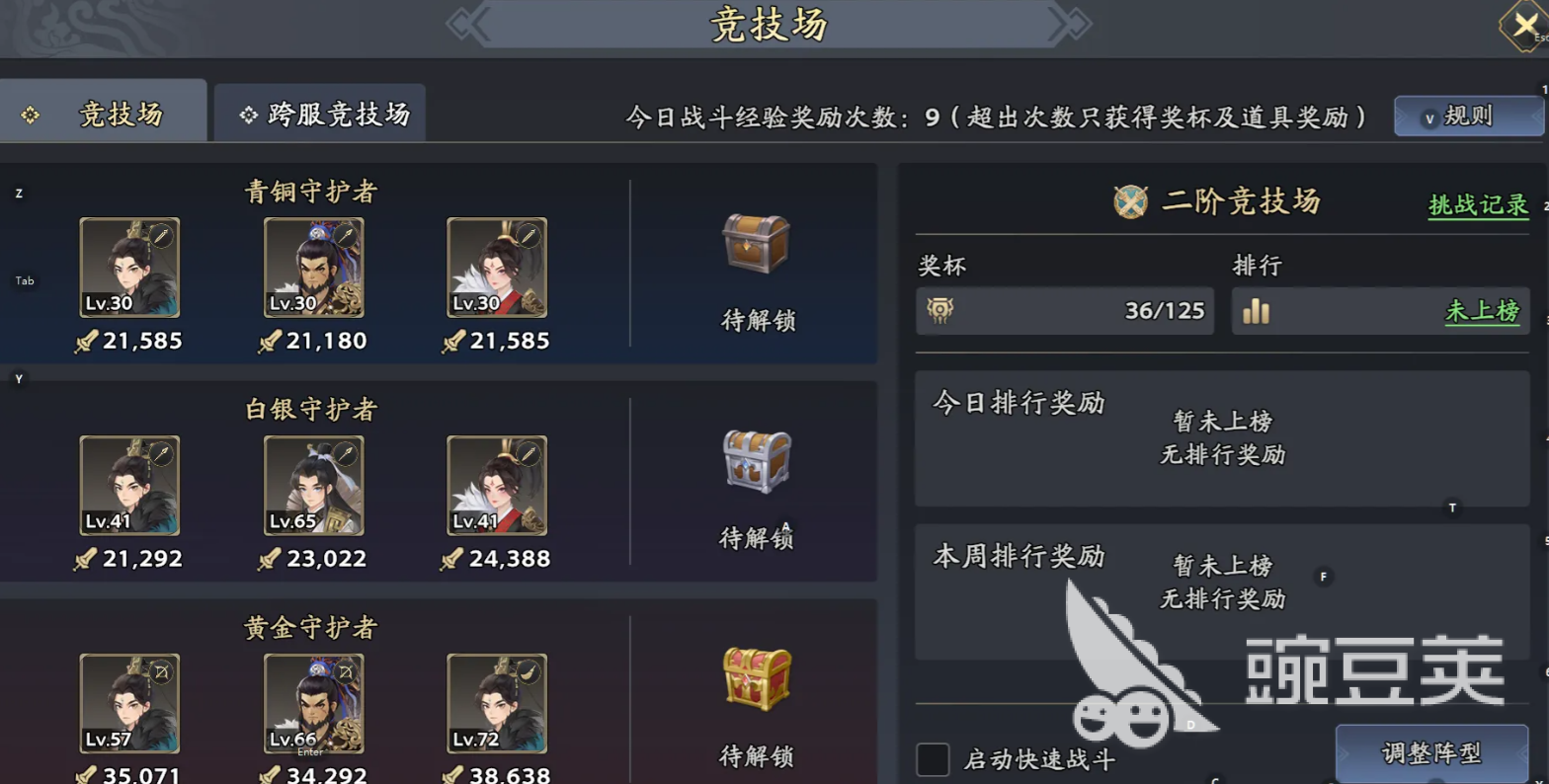Select the Lv.65 hero in Silver Guardian
Image resolution: width=1549 pixels, height=784 pixels.
[313, 485]
